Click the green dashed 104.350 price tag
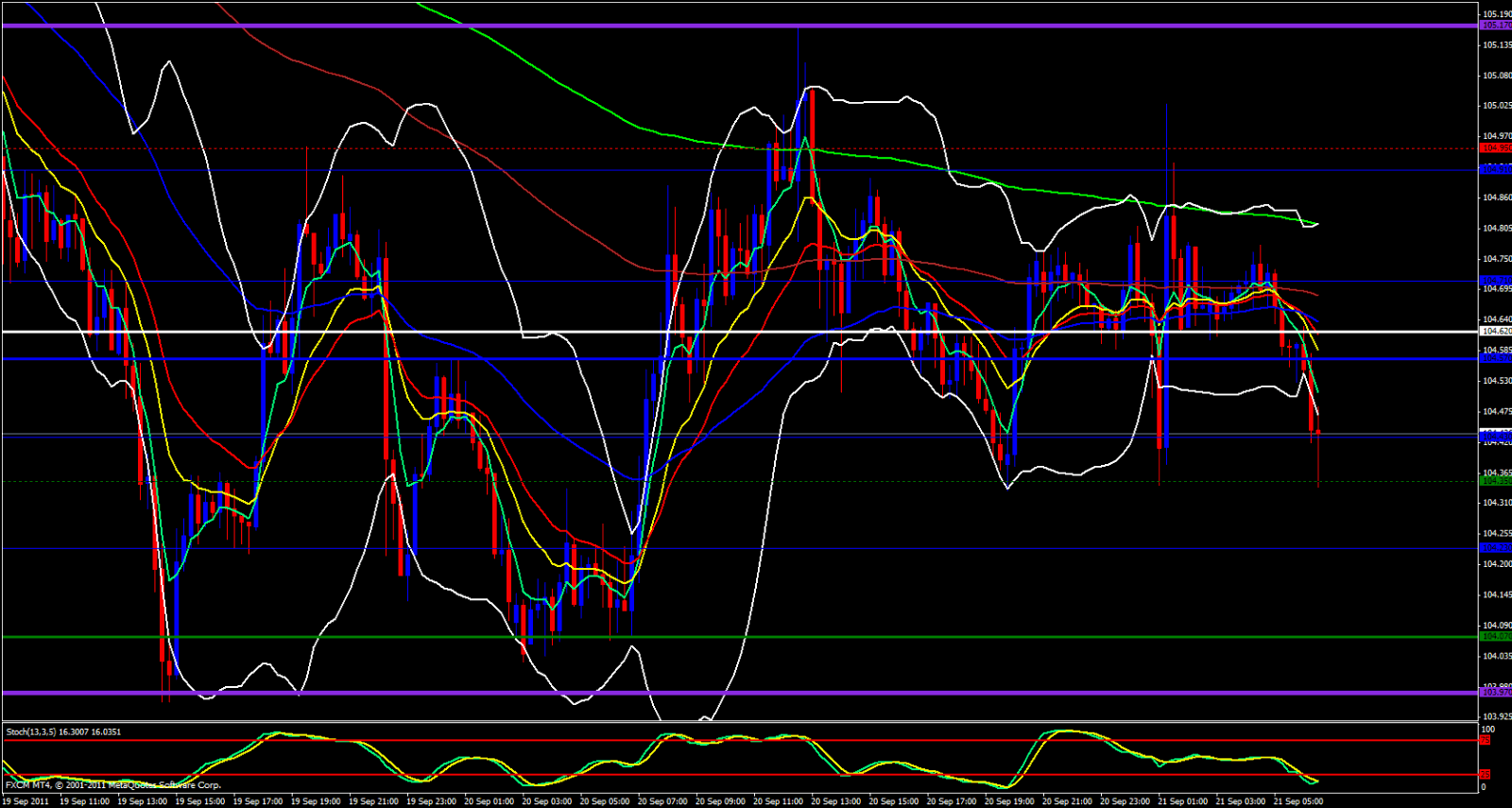1512x808 pixels. coord(1495,481)
